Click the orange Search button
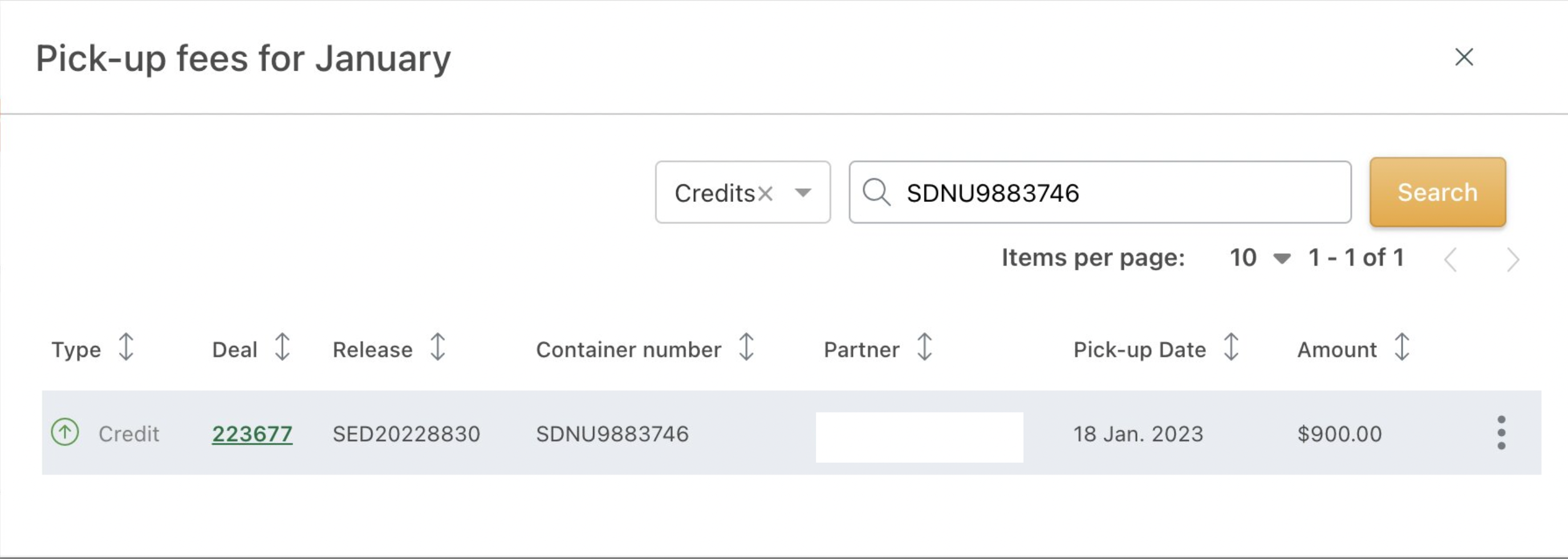Viewport: 1568px width, 559px height. click(x=1438, y=192)
